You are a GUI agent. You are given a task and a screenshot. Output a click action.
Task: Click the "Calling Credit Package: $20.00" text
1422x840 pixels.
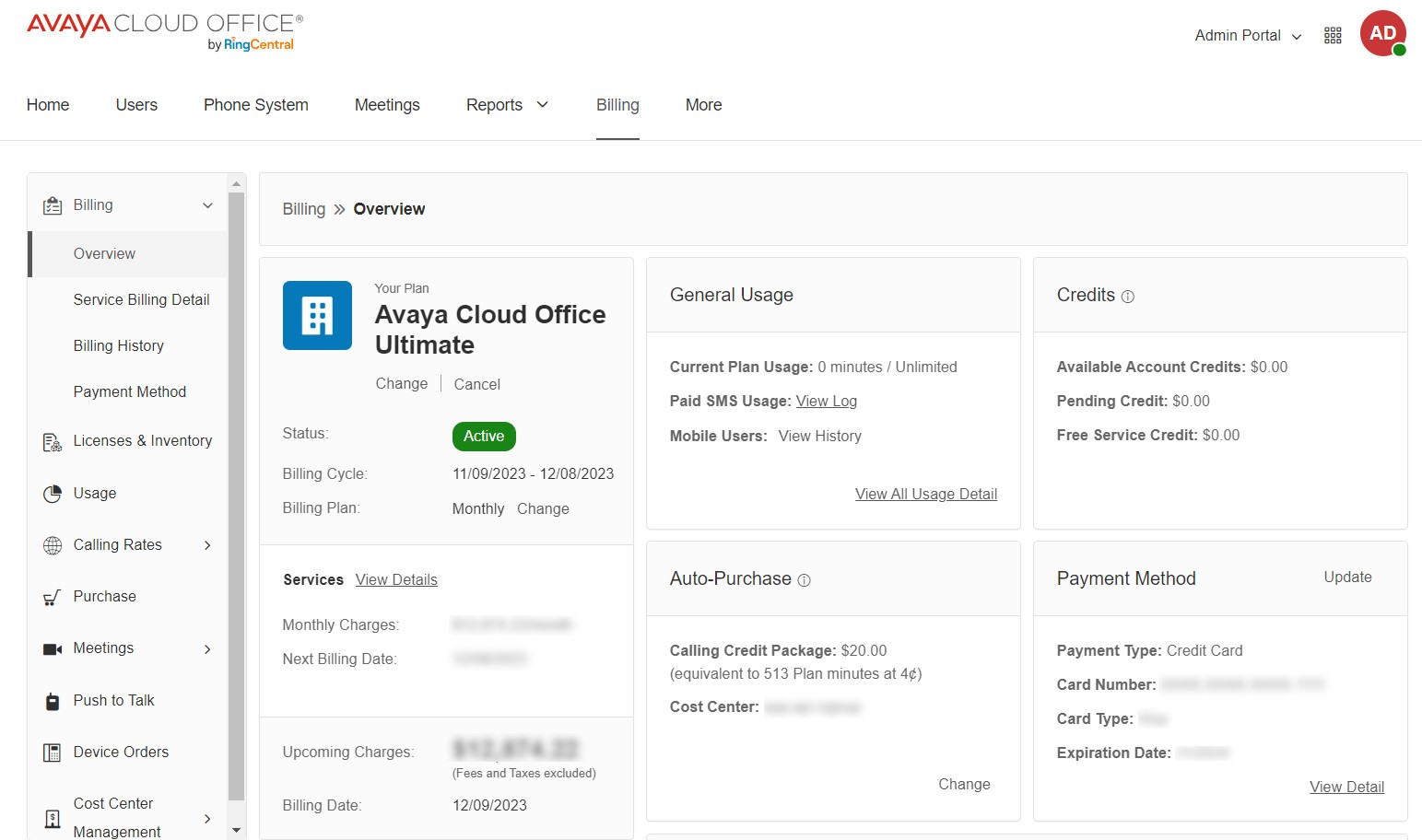pyautogui.click(x=779, y=651)
